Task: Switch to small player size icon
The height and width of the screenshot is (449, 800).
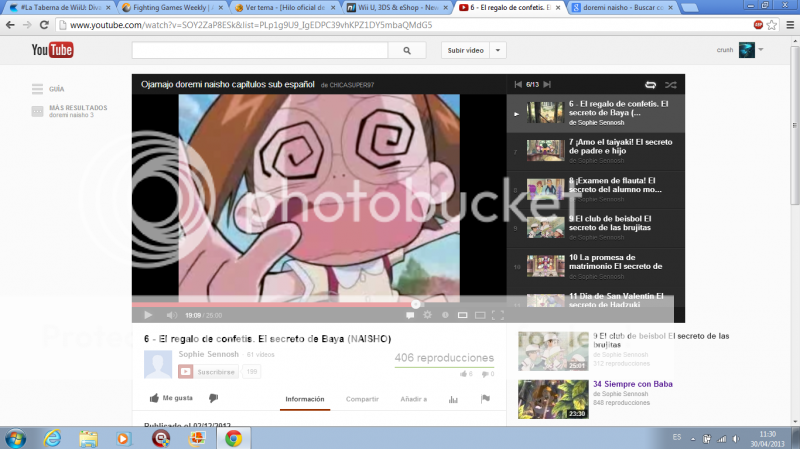Action: [462, 315]
